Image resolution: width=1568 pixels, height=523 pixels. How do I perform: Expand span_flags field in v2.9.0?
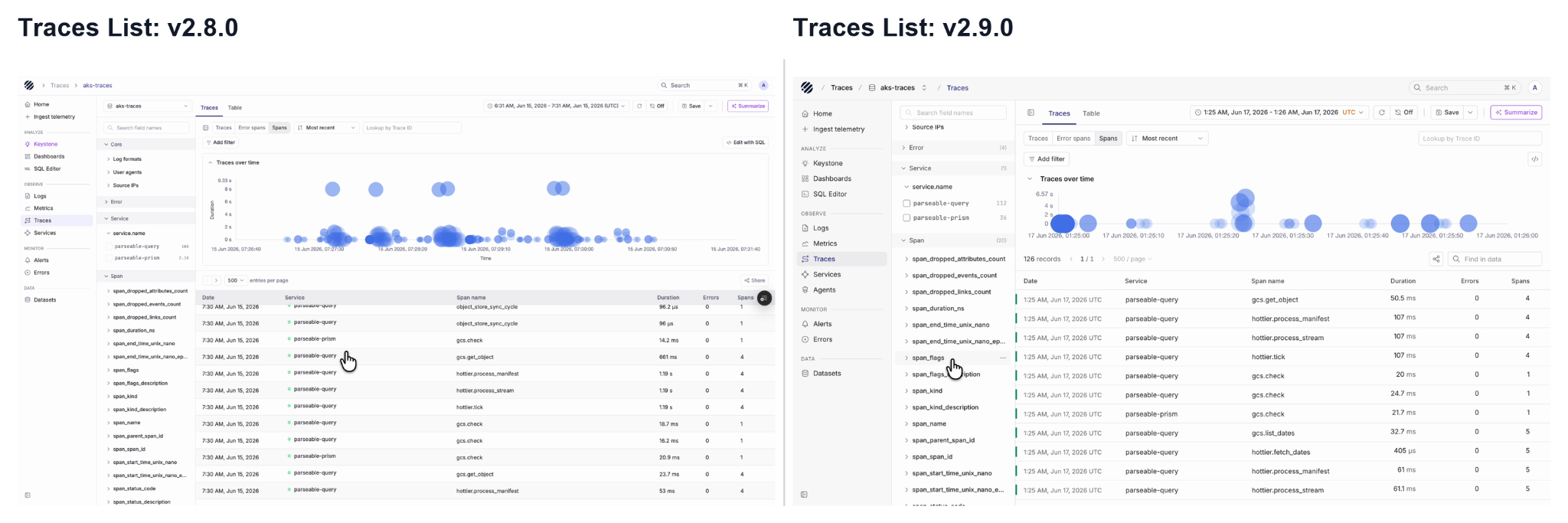click(x=906, y=358)
